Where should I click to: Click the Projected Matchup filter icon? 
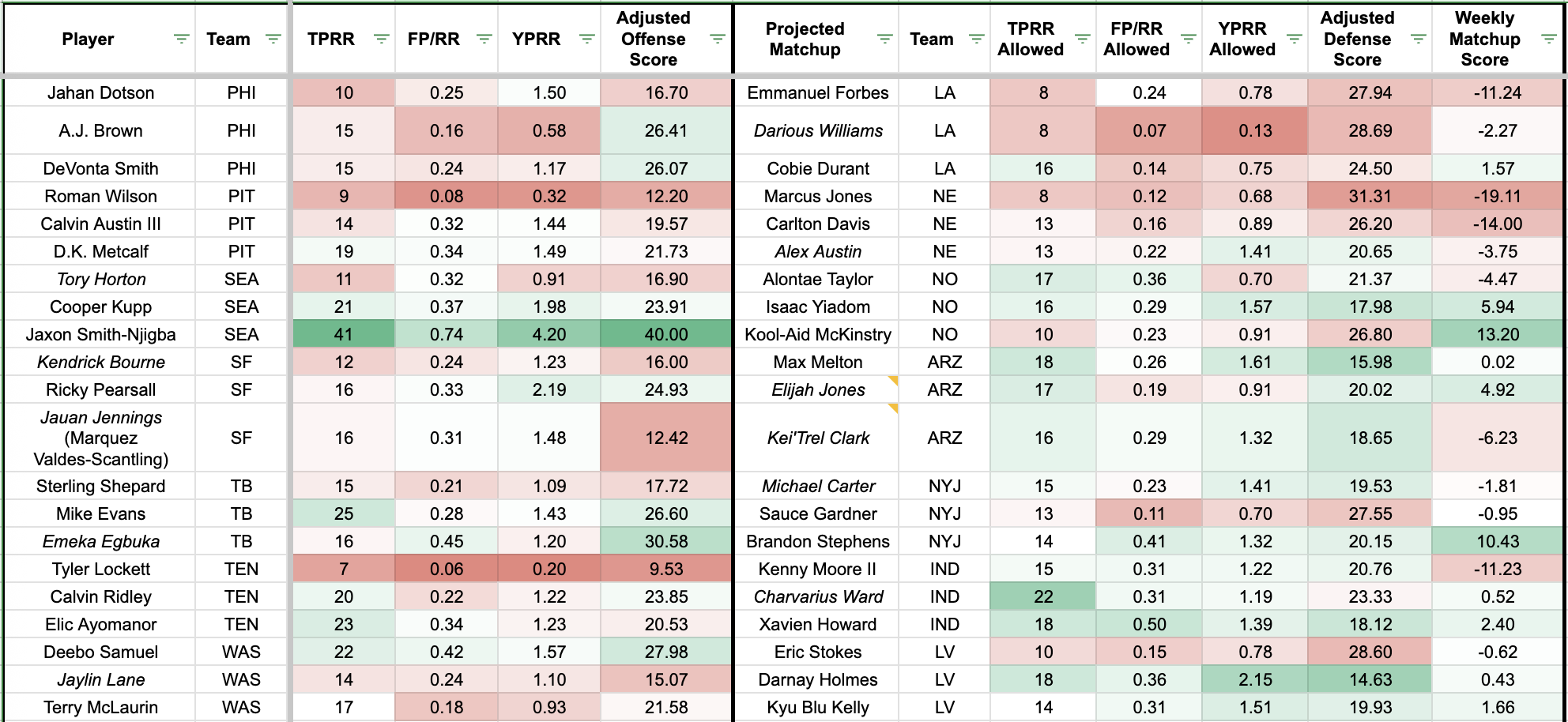point(885,39)
